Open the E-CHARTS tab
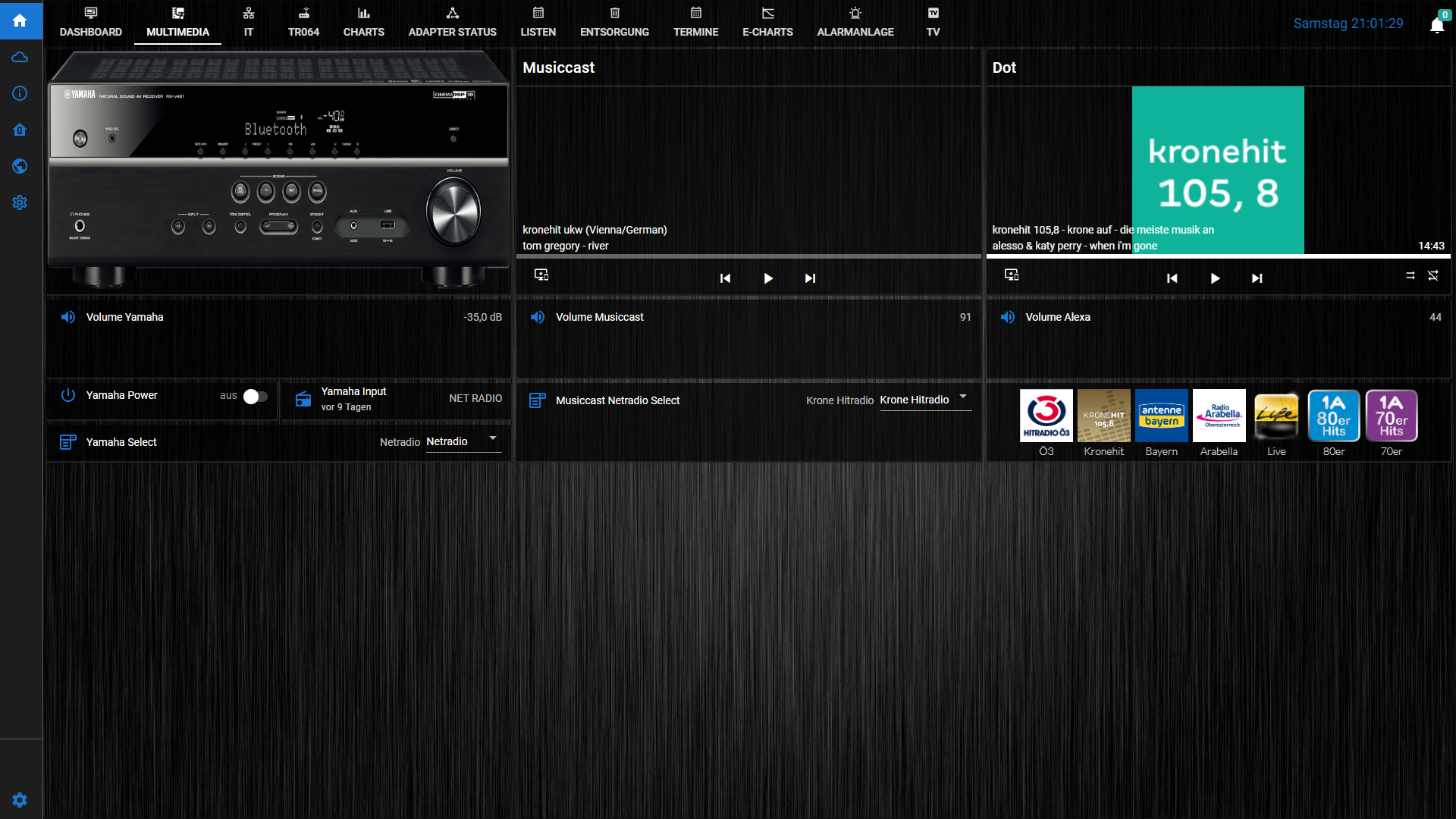The image size is (1456, 819). pos(767,23)
